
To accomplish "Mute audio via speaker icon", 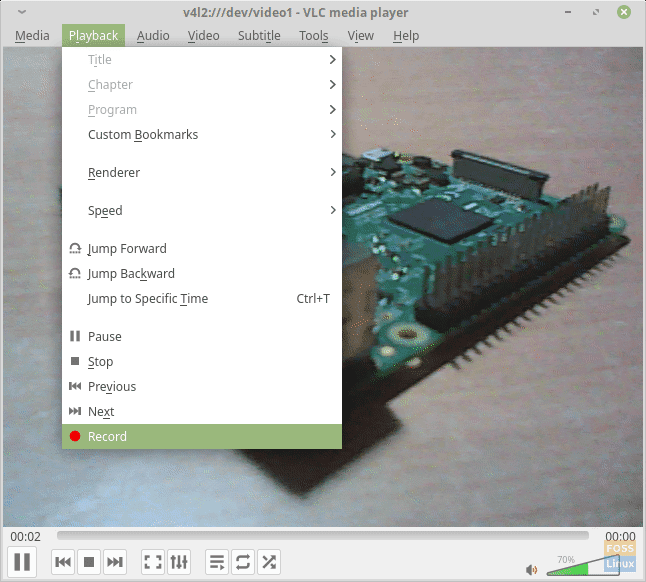I will coord(531,570).
